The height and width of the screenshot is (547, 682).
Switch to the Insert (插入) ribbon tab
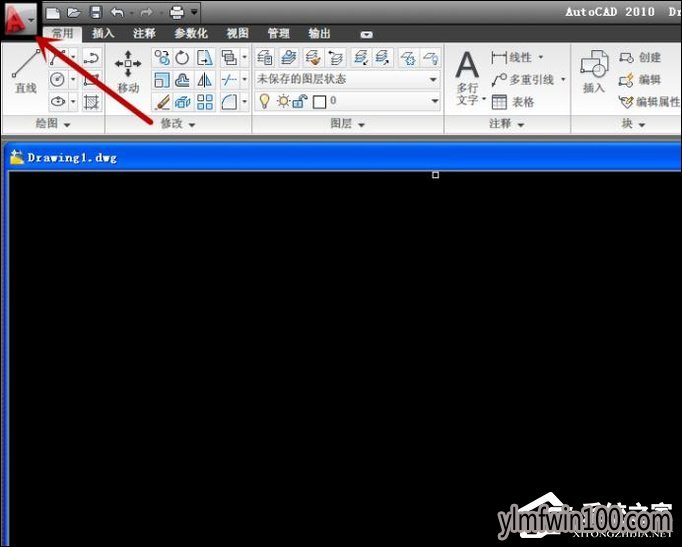pos(103,33)
